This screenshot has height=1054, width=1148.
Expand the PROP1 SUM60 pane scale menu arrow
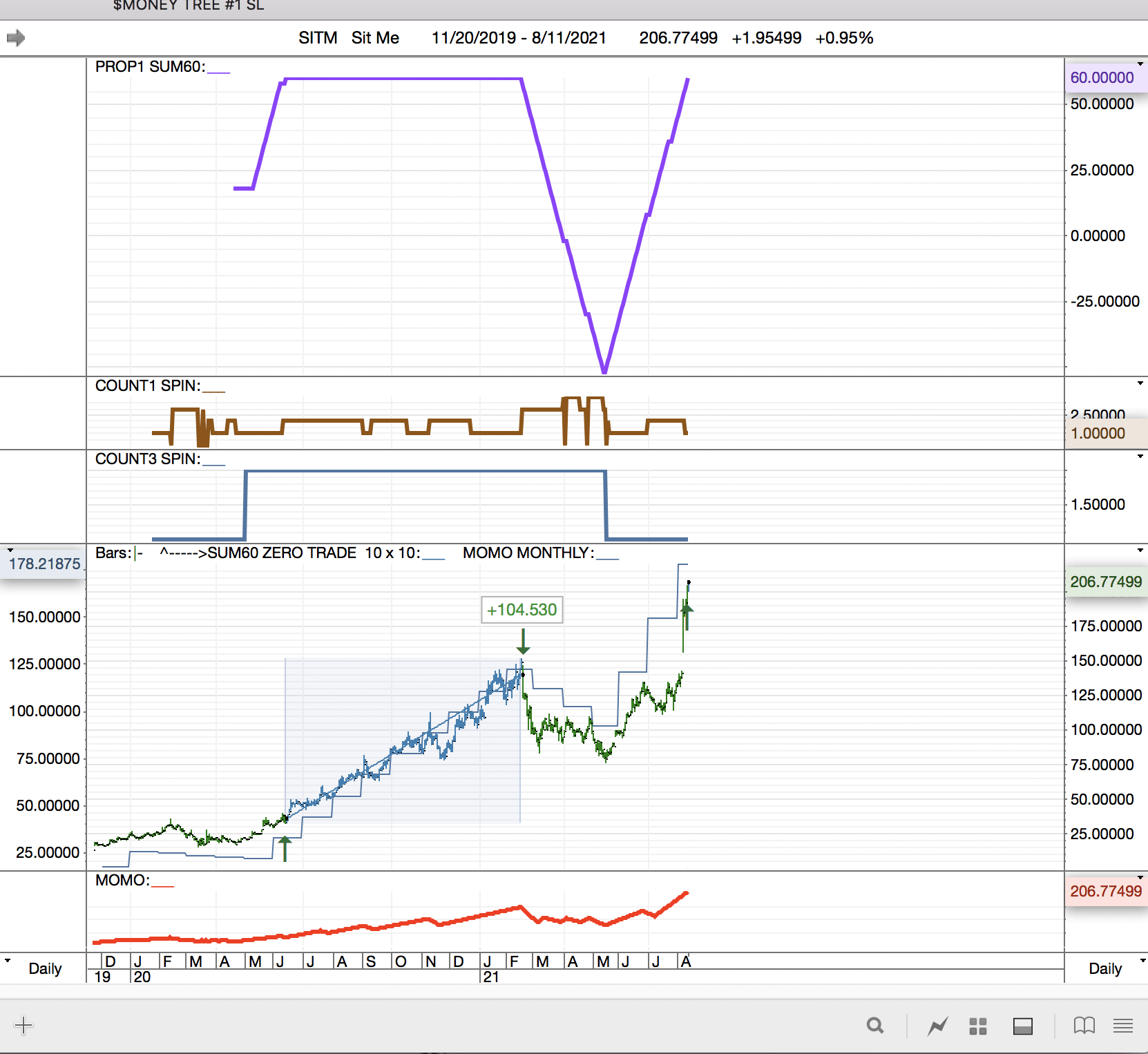pyautogui.click(x=1140, y=64)
